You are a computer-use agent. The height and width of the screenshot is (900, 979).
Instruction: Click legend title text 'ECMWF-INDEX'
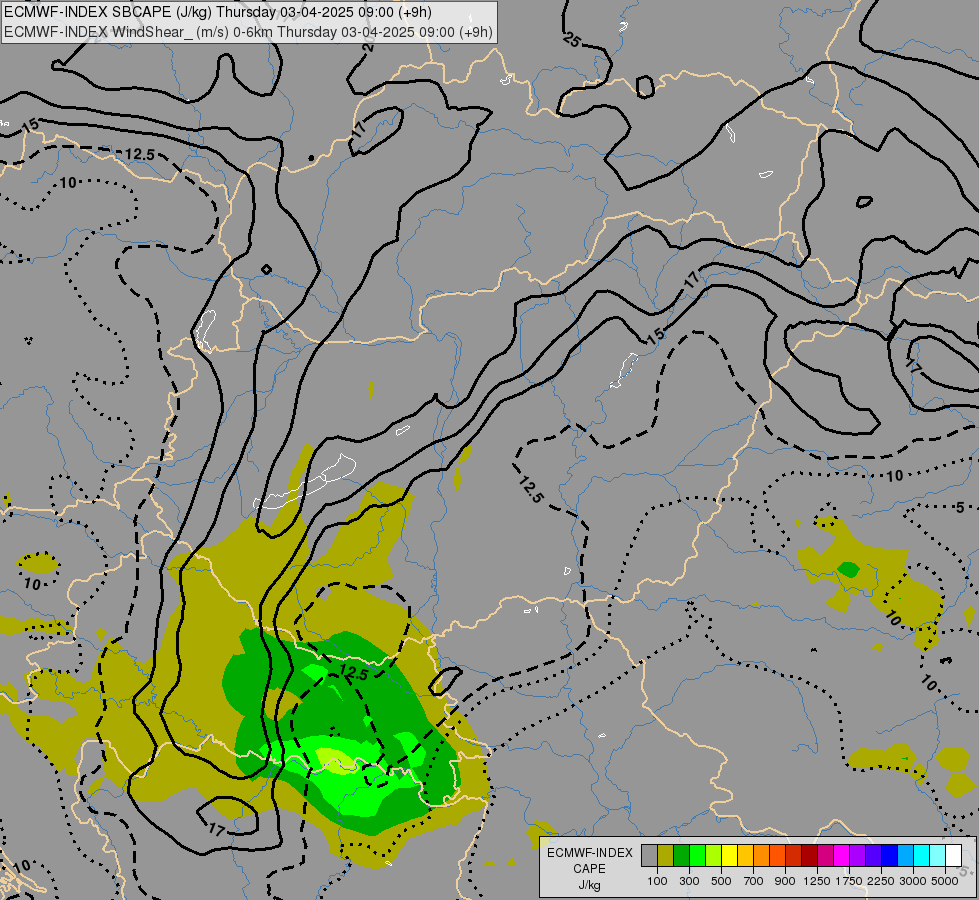tap(589, 853)
